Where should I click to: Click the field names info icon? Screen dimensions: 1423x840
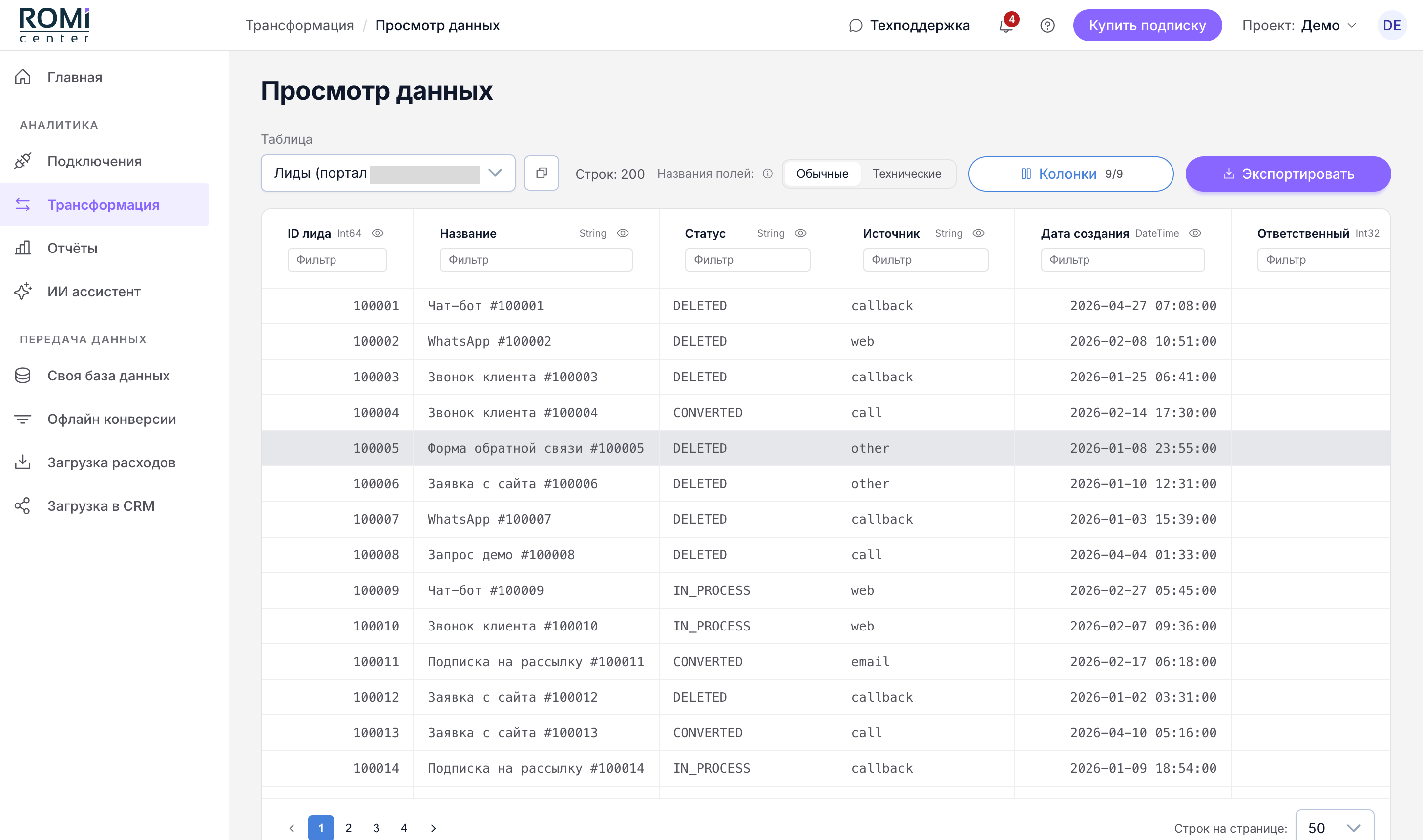767,174
